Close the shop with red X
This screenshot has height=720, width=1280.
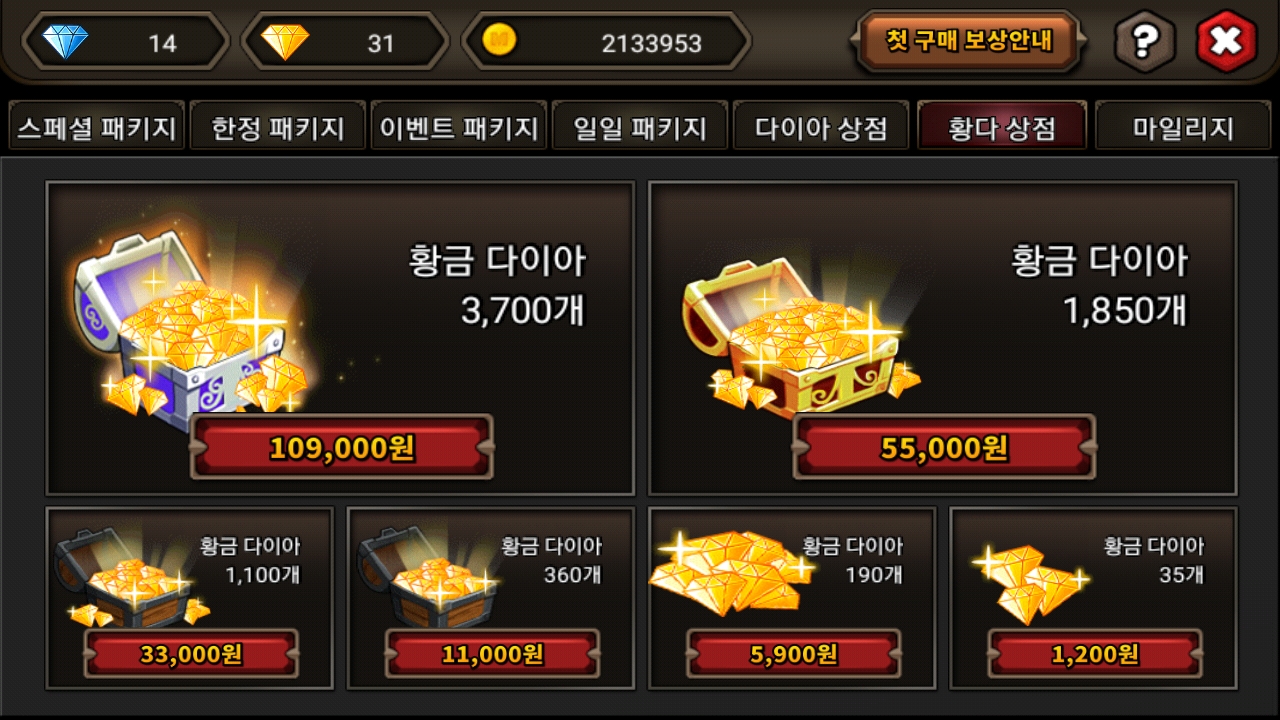click(1227, 42)
